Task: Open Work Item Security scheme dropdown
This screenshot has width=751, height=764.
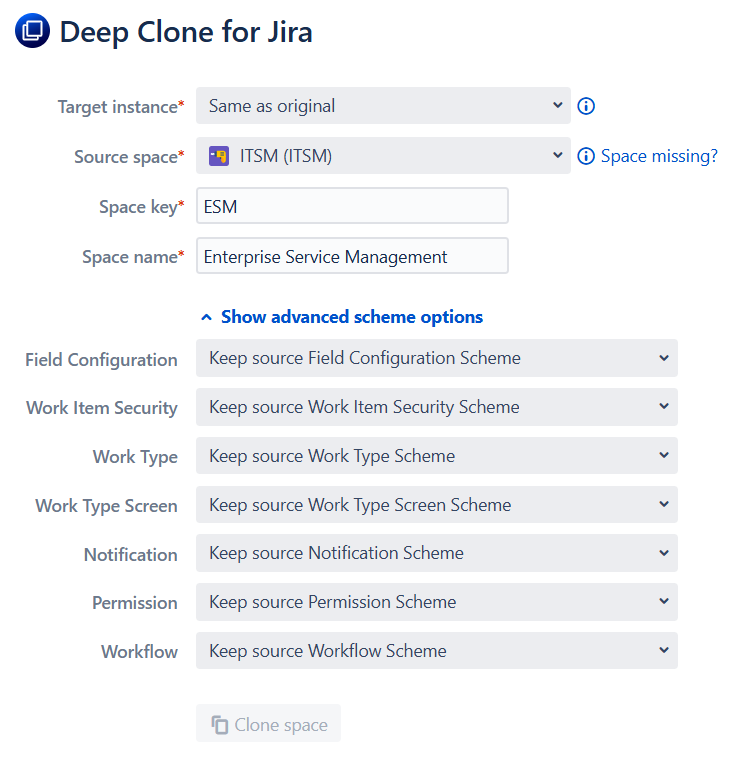Action: (x=437, y=407)
